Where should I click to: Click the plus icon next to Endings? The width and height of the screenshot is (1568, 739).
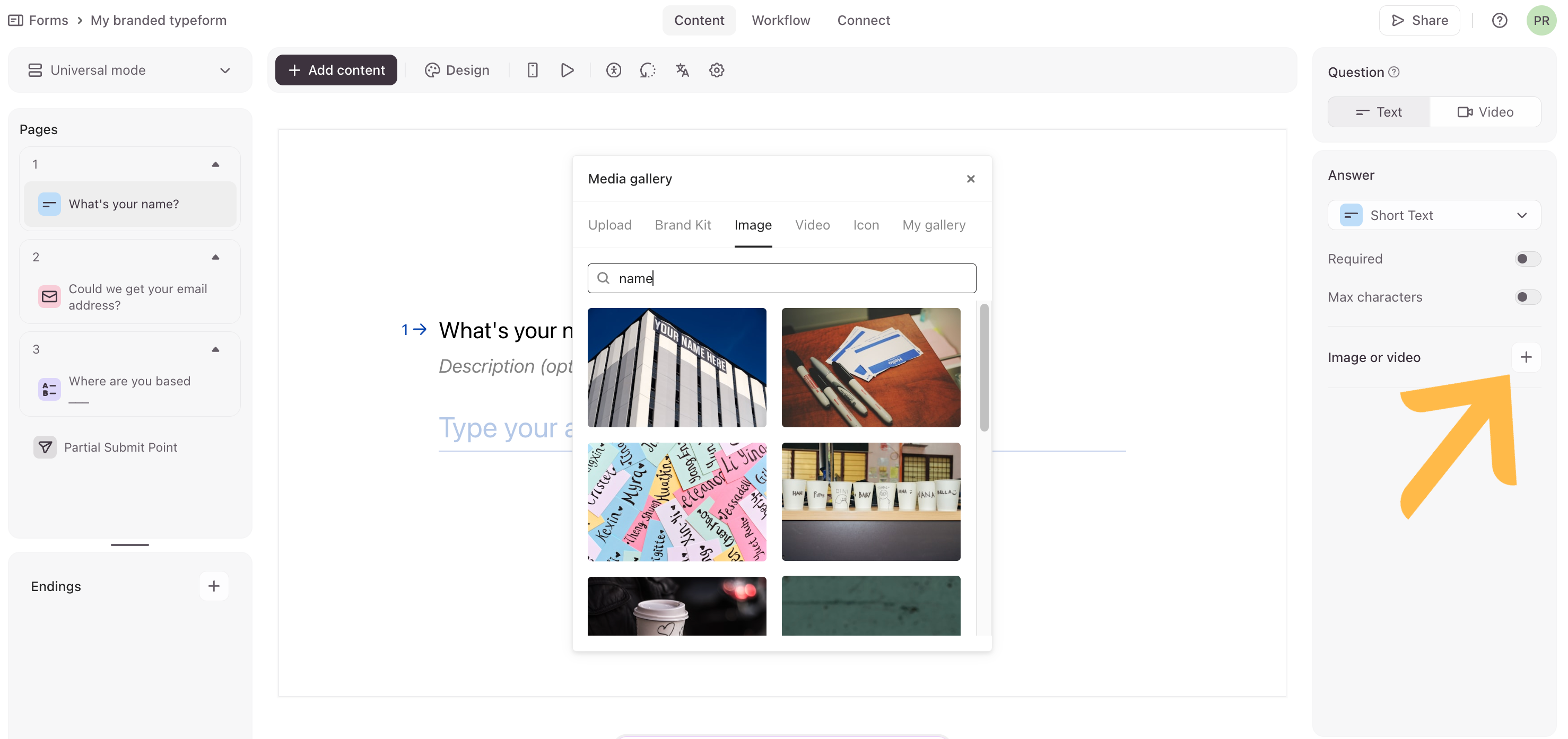tap(214, 586)
